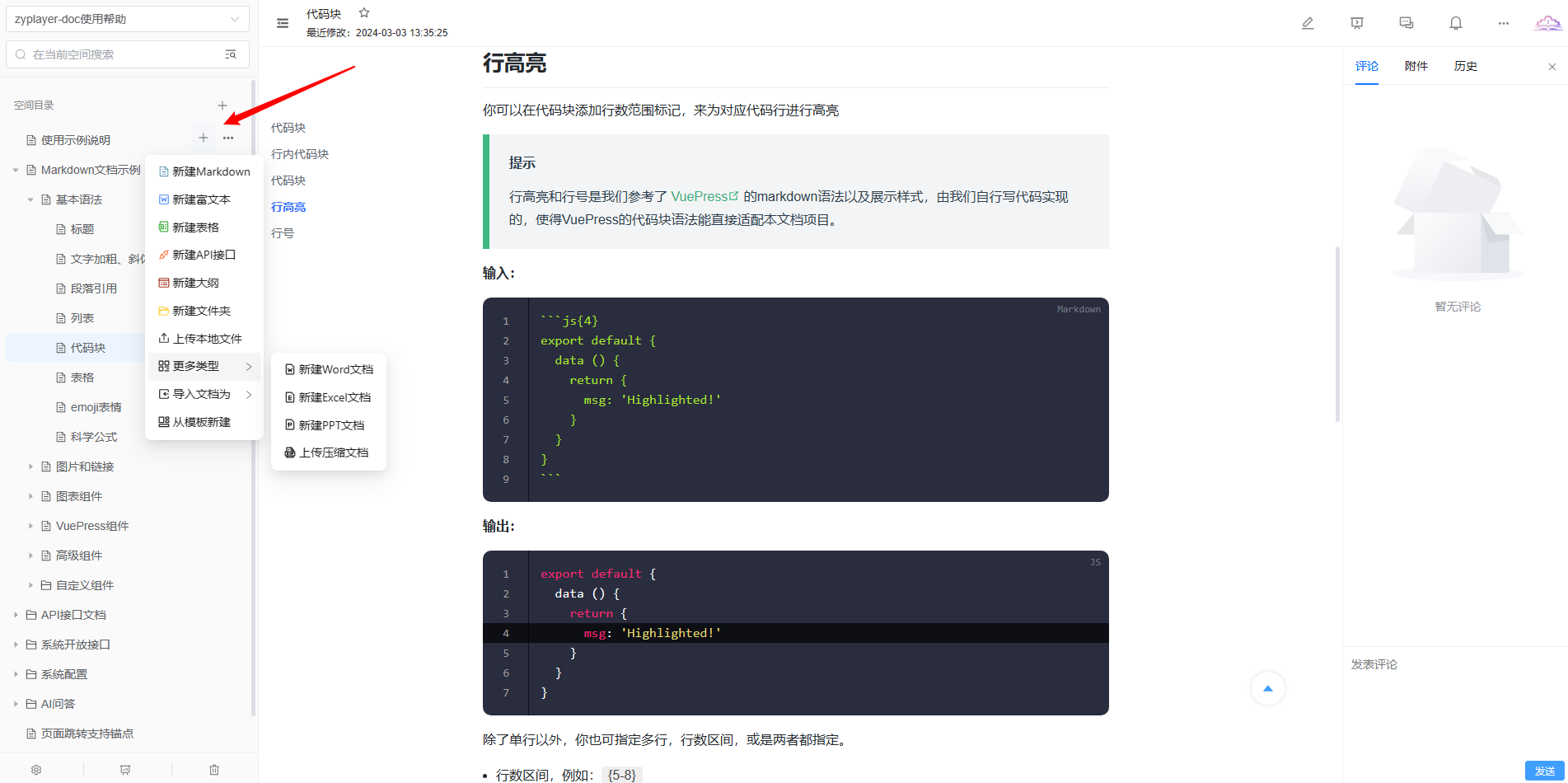This screenshot has height=783, width=1568.
Task: Select 上传压缩文档 in the submenu
Action: (x=329, y=452)
